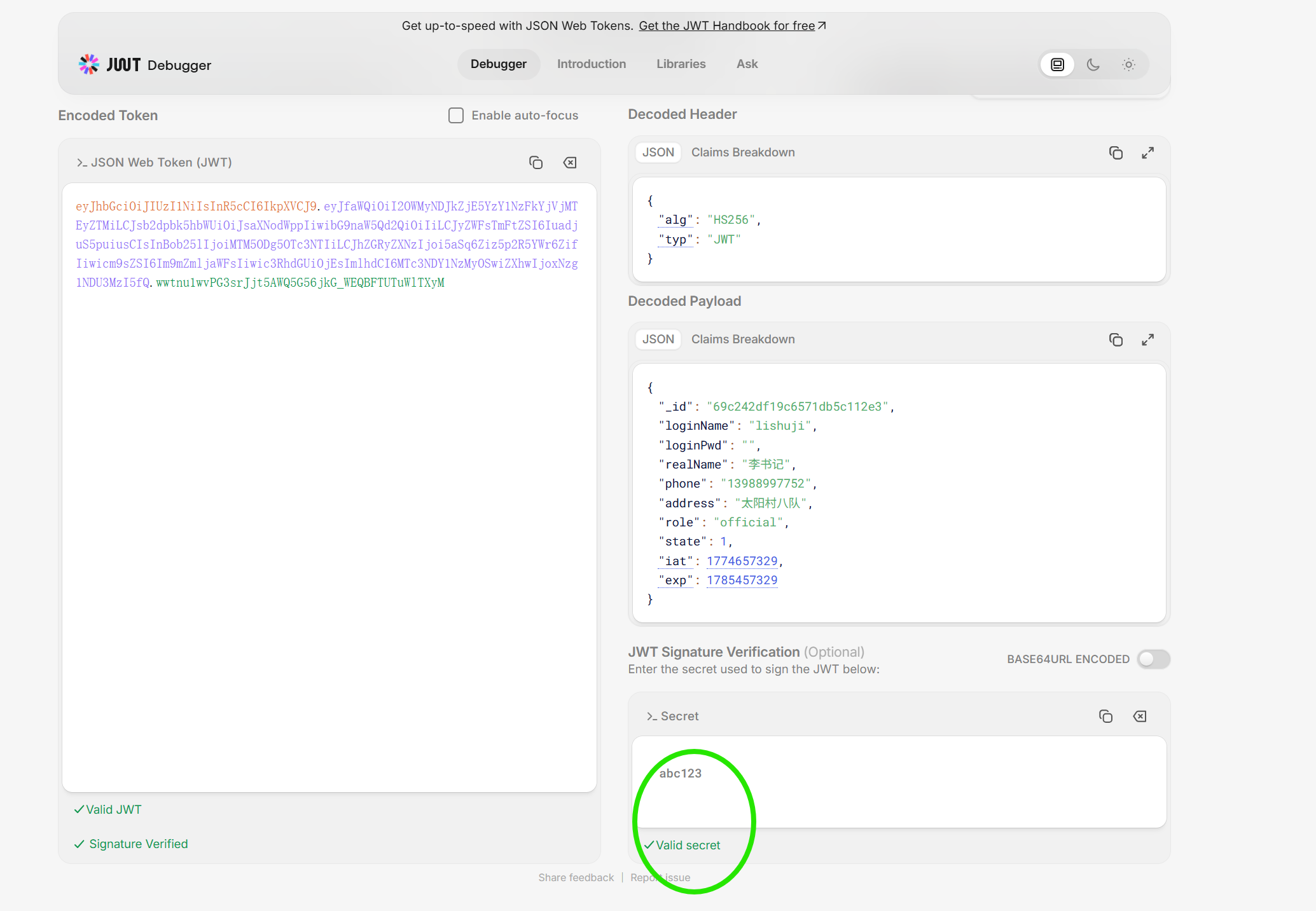Enable the auto-focus checkbox
This screenshot has width=1316, height=911.
456,116
